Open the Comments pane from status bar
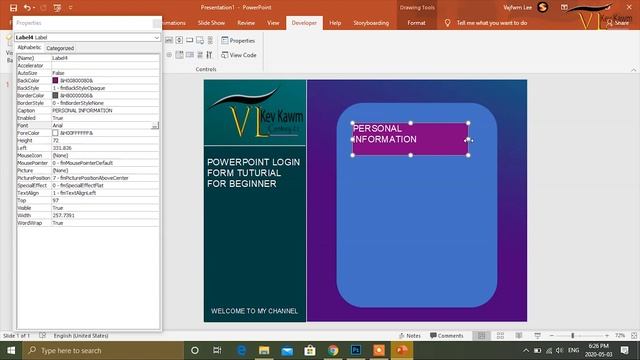The image size is (640, 360). click(447, 336)
